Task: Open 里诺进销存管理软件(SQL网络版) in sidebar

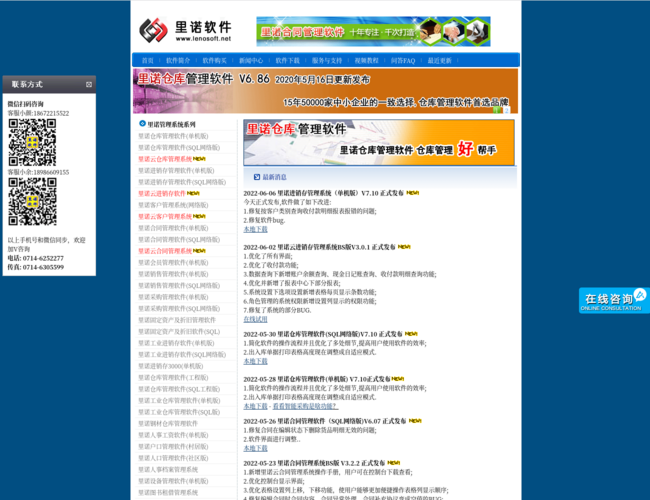Action: [182, 182]
